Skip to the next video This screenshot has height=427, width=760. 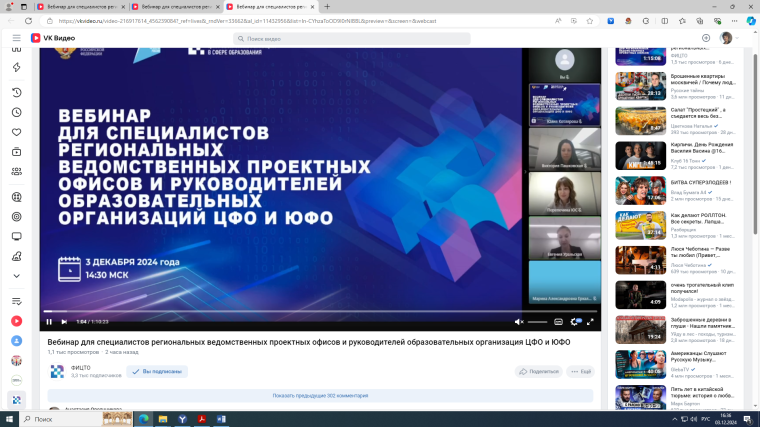pyautogui.click(x=64, y=322)
